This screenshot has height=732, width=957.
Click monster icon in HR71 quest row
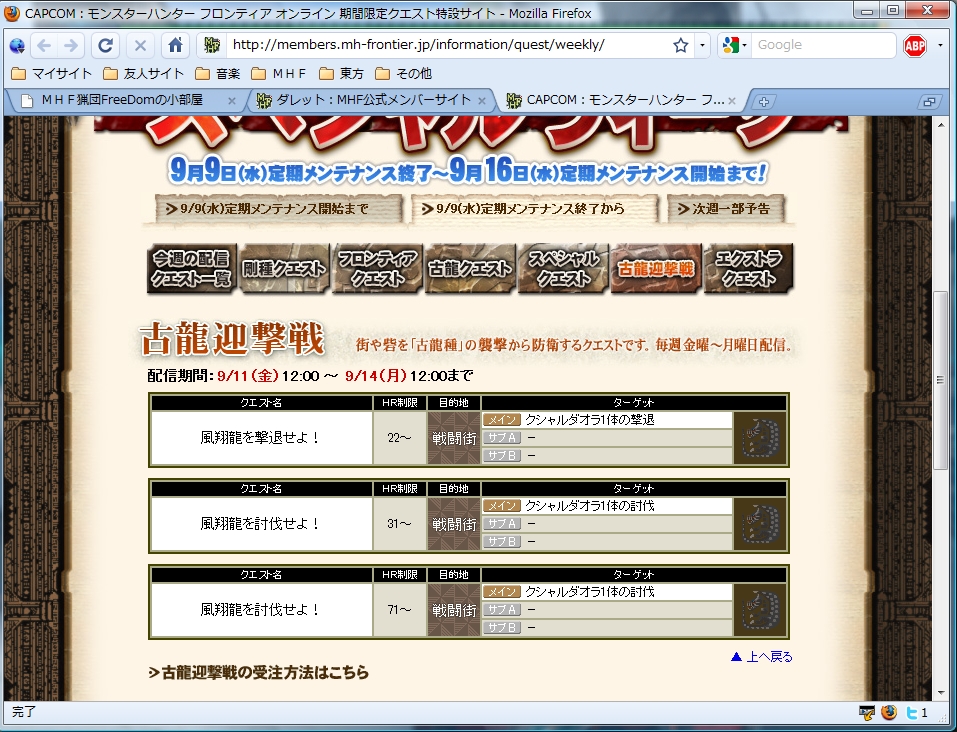(x=760, y=610)
